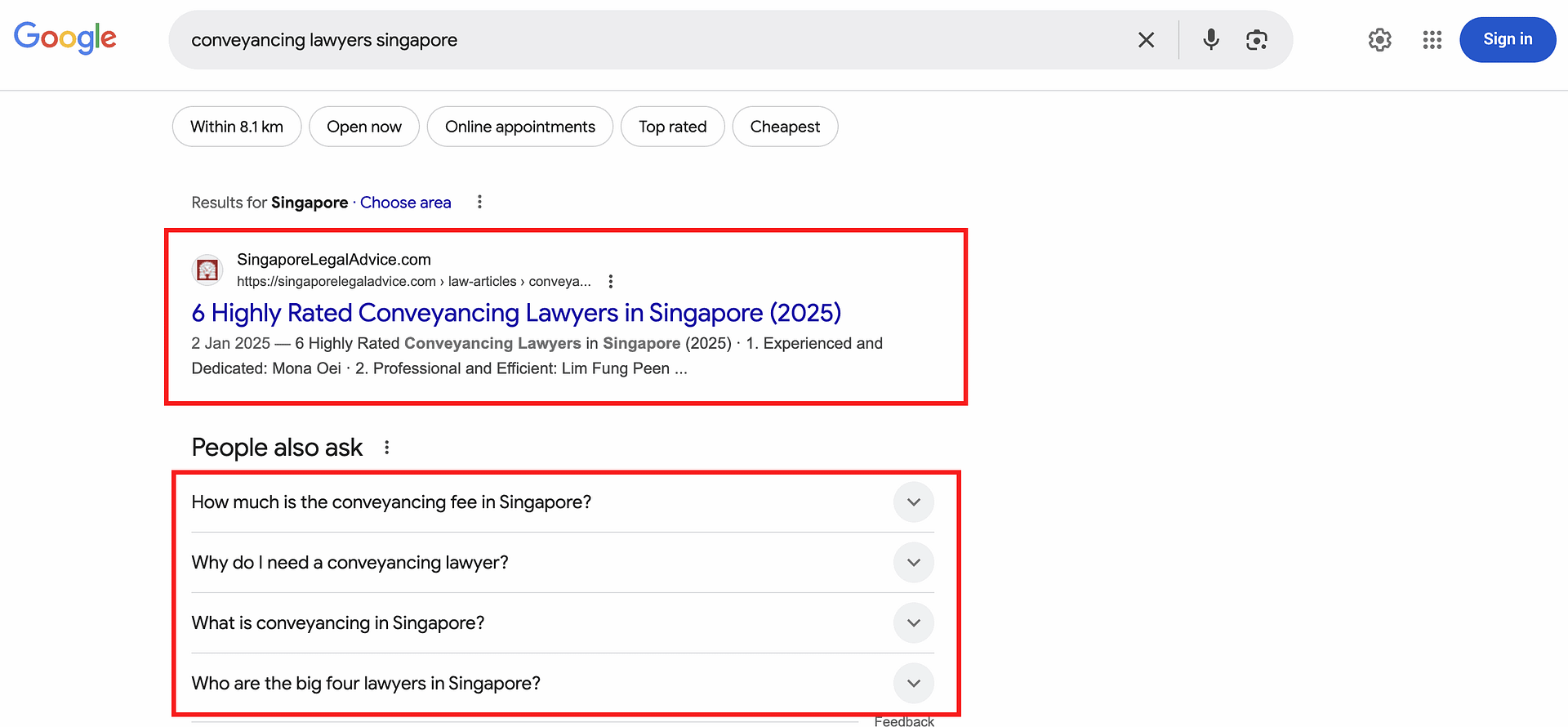Click SingaporeLegalAdvice site favicon
This screenshot has width=1568, height=727.
click(x=207, y=270)
